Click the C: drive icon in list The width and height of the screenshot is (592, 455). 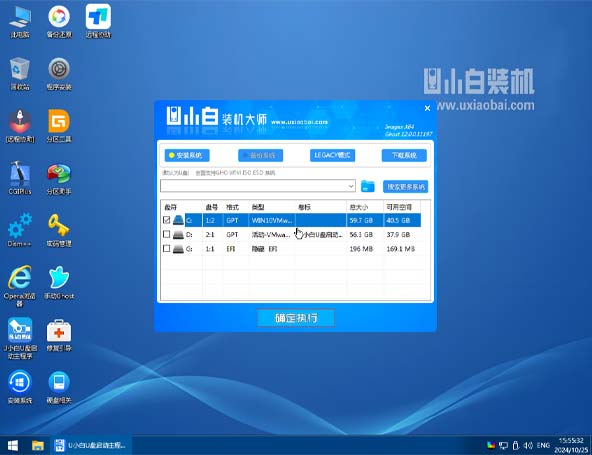click(178, 220)
